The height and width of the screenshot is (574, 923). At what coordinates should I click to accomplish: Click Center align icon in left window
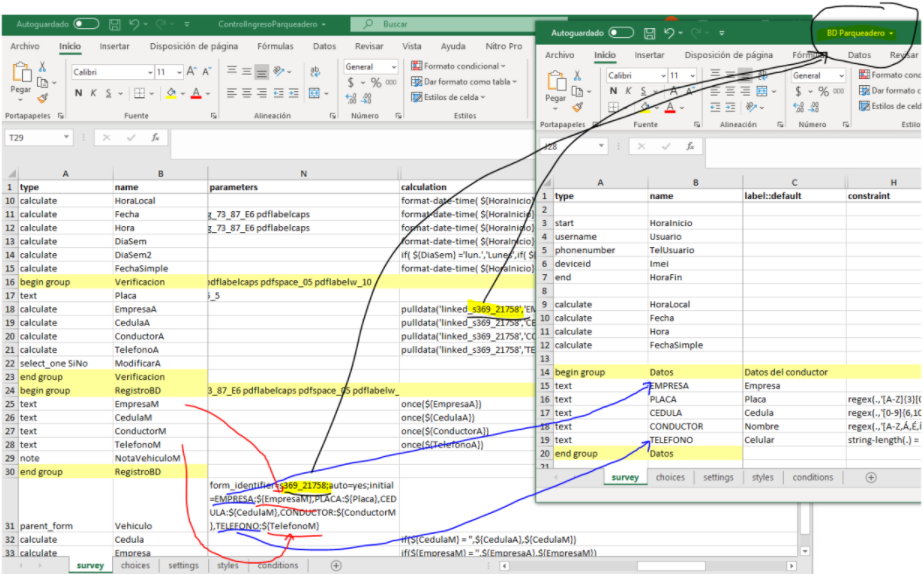[x=247, y=93]
